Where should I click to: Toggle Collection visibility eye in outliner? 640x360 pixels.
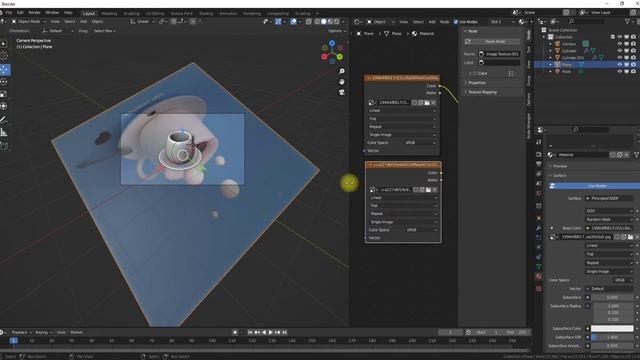(620, 37)
